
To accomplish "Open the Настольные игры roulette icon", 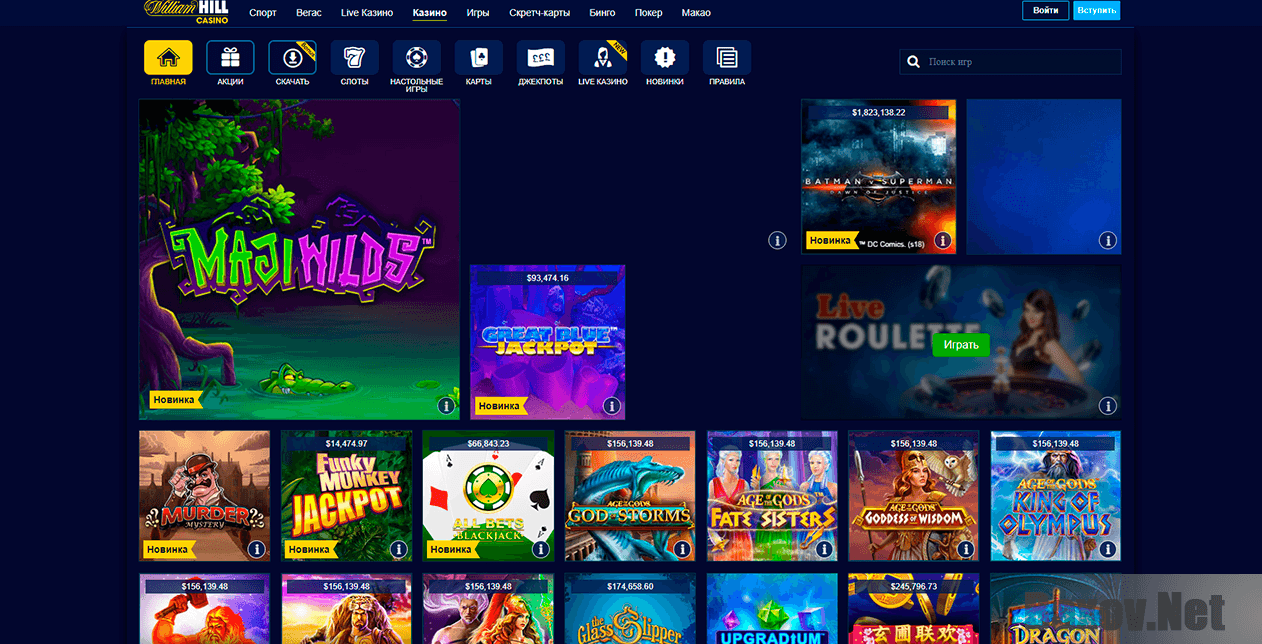I will (x=415, y=57).
